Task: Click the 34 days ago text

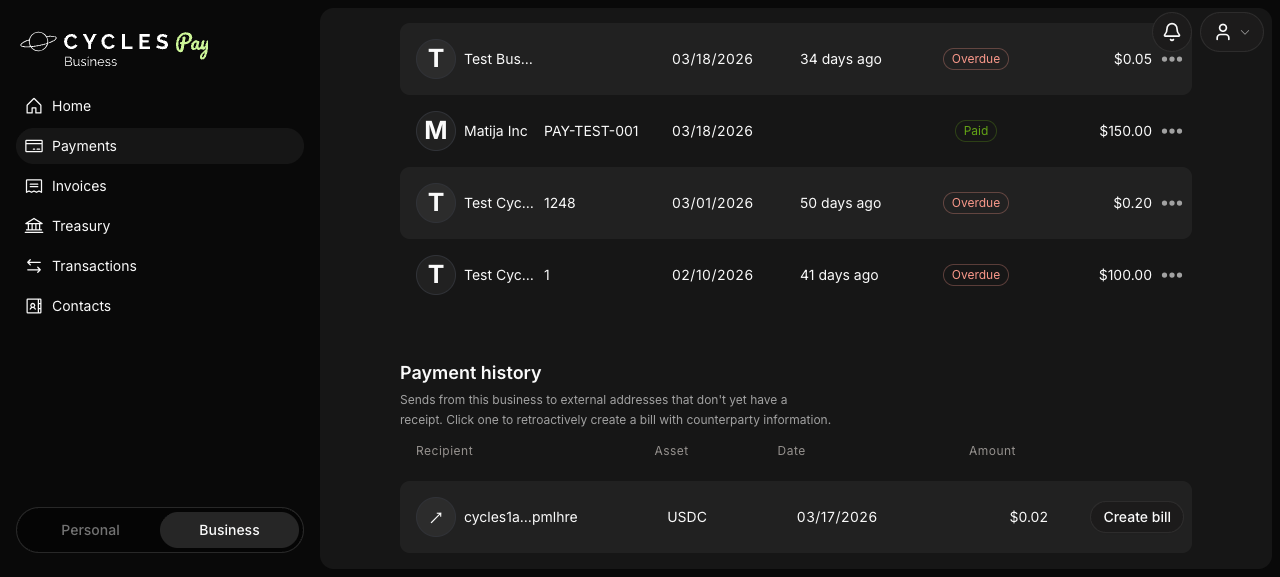Action: tap(841, 59)
